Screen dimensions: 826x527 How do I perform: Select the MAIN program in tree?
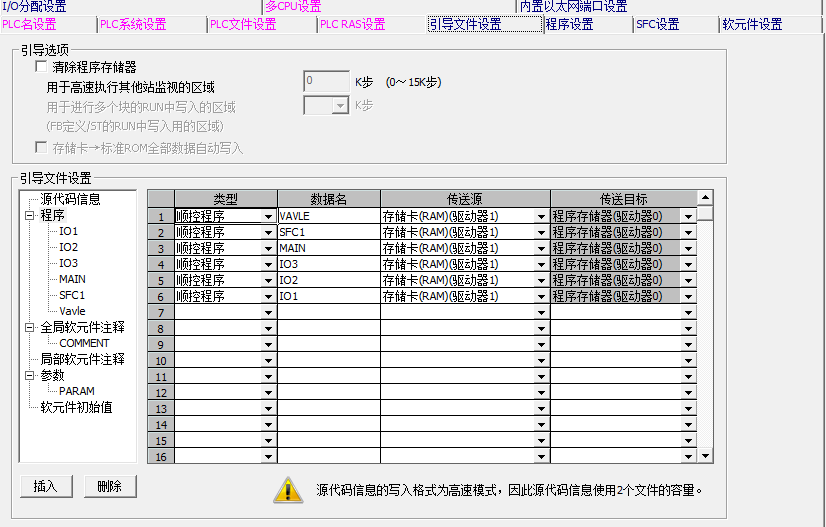click(x=72, y=279)
